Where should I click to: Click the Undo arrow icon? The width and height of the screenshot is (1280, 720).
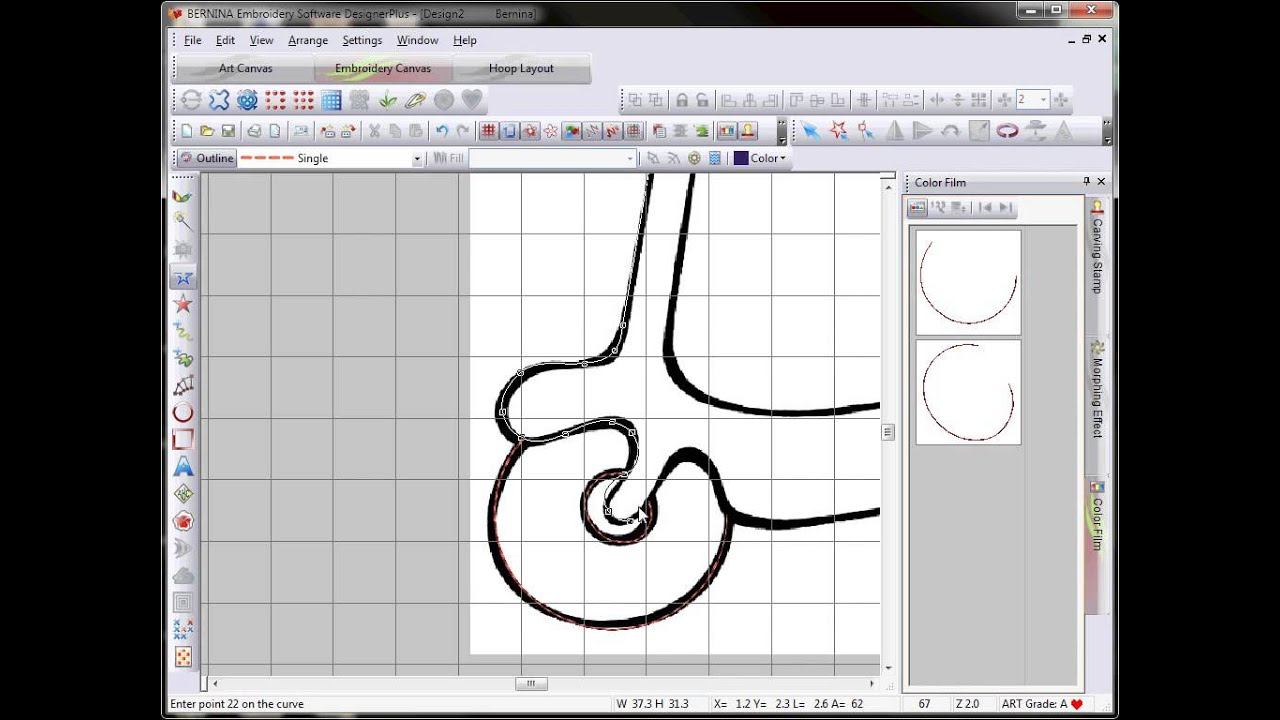[x=441, y=131]
